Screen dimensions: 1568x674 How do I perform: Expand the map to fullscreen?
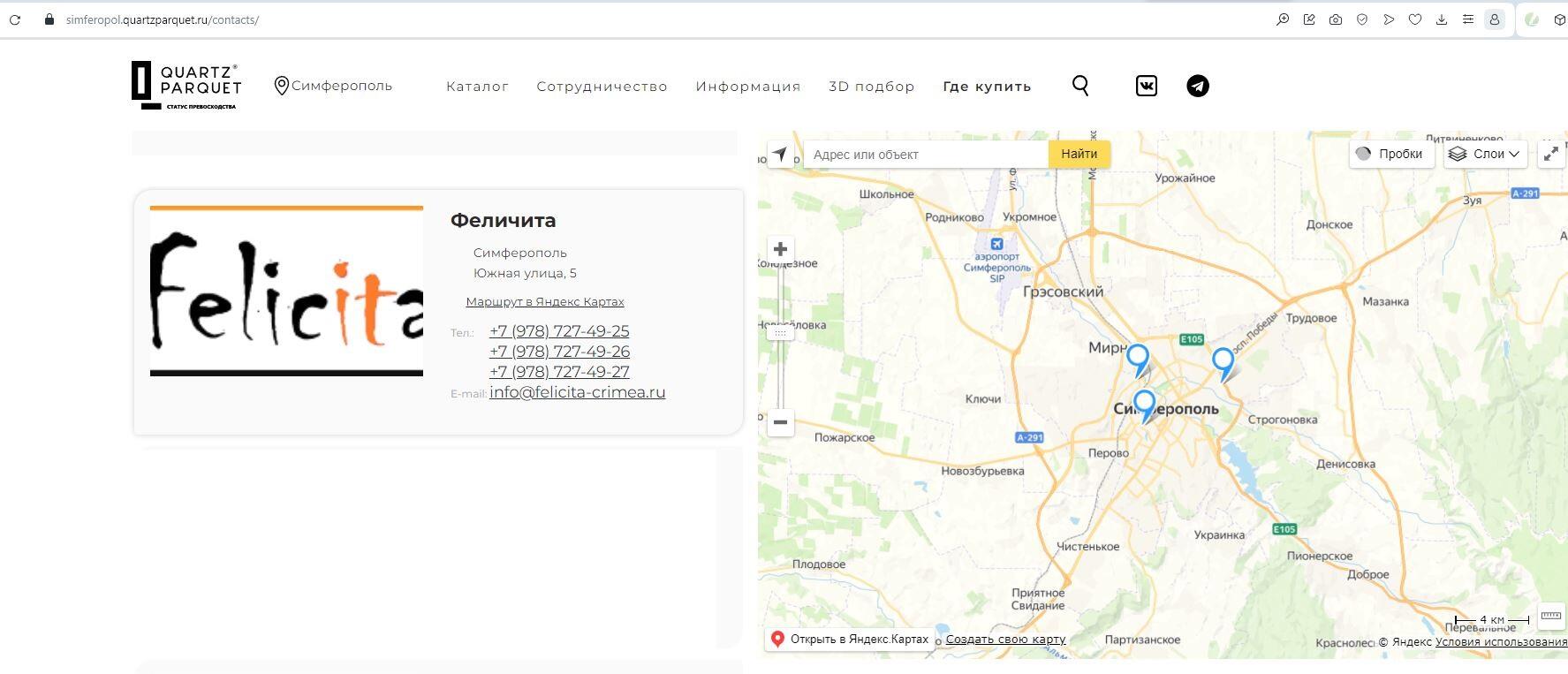tap(1550, 154)
